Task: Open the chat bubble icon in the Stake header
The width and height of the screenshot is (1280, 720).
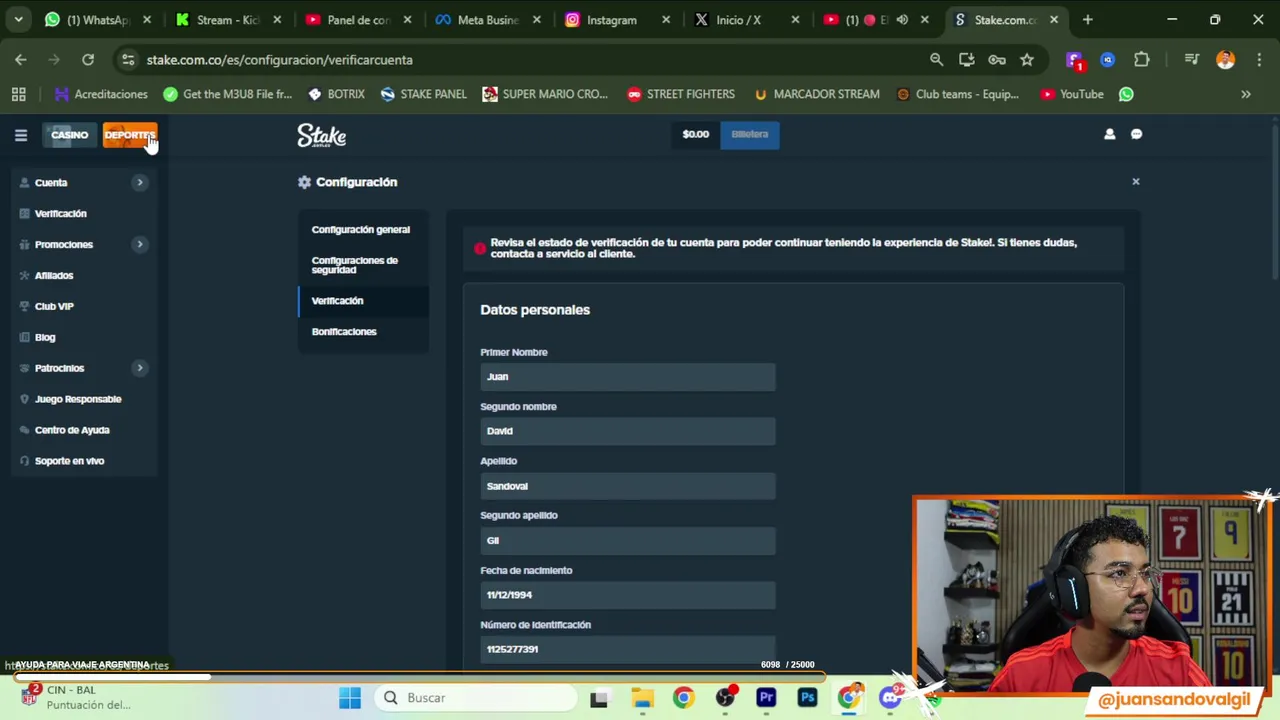Action: 1136,134
